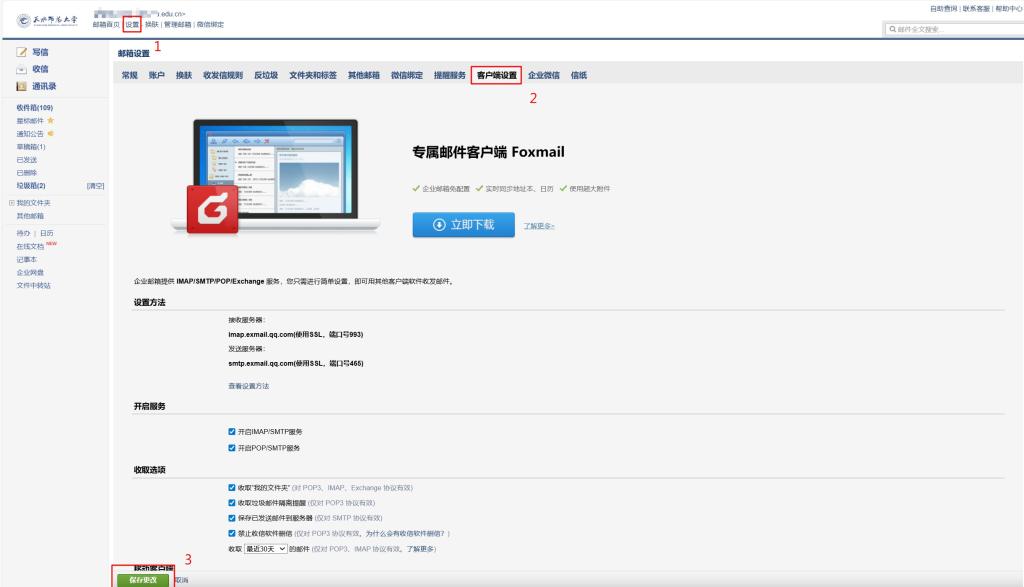Expand the 我的文件夹 tree node
The height and width of the screenshot is (587, 1024).
(x=12, y=203)
